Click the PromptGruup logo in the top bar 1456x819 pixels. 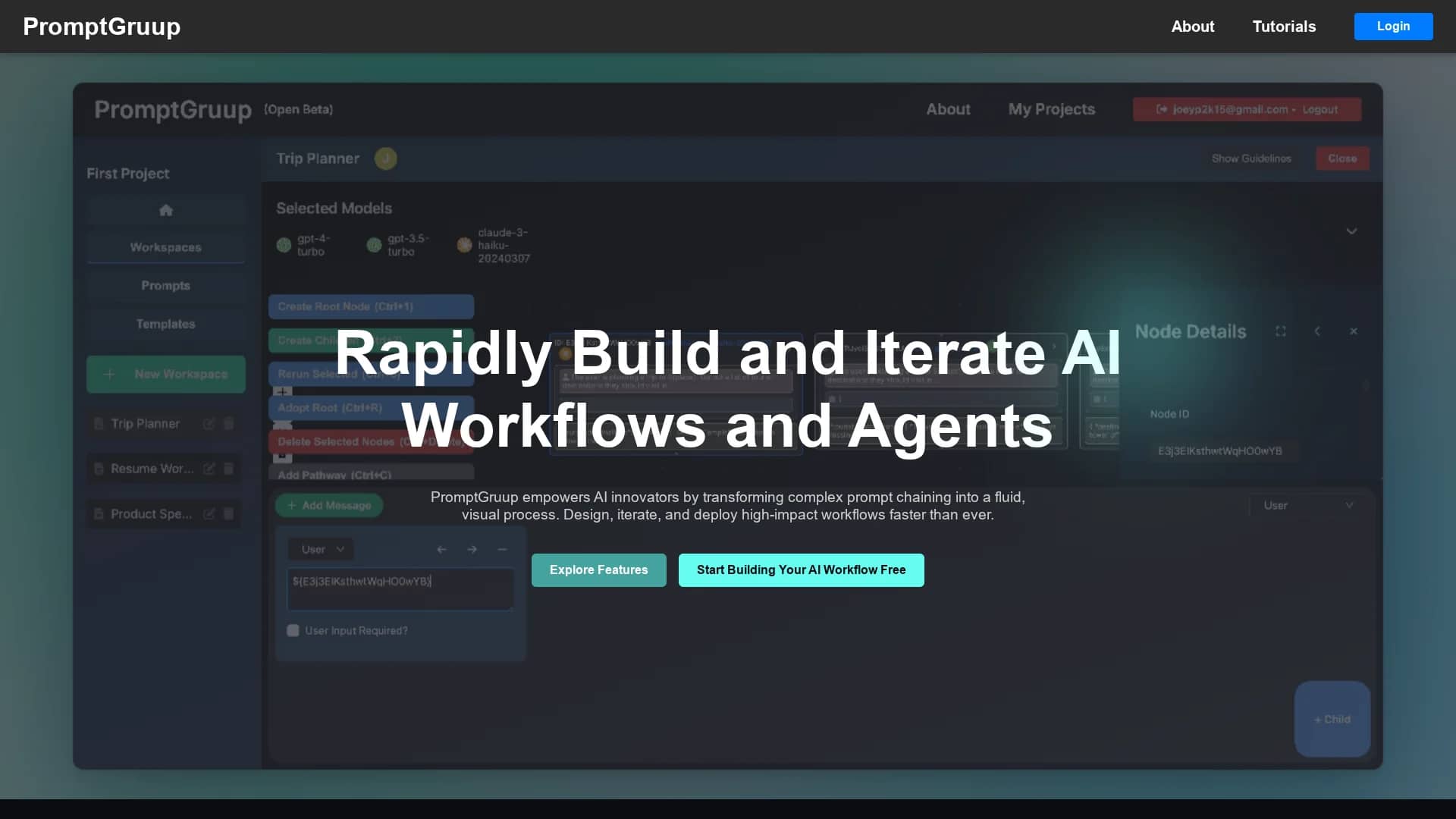pyautogui.click(x=102, y=27)
